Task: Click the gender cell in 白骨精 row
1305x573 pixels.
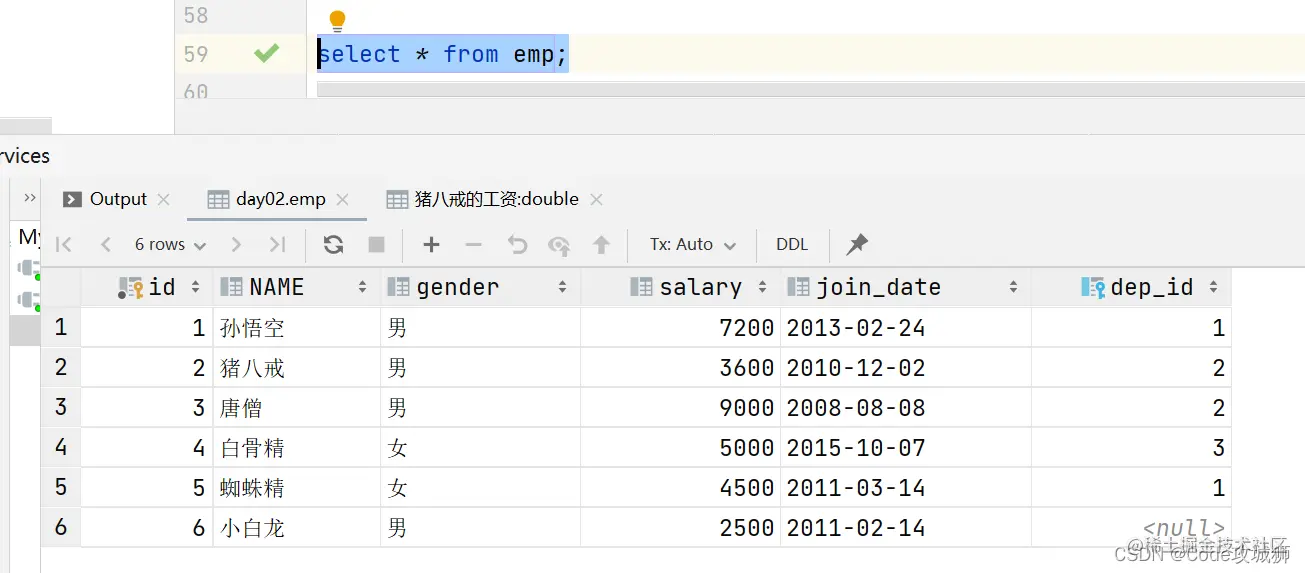Action: pyautogui.click(x=481, y=447)
